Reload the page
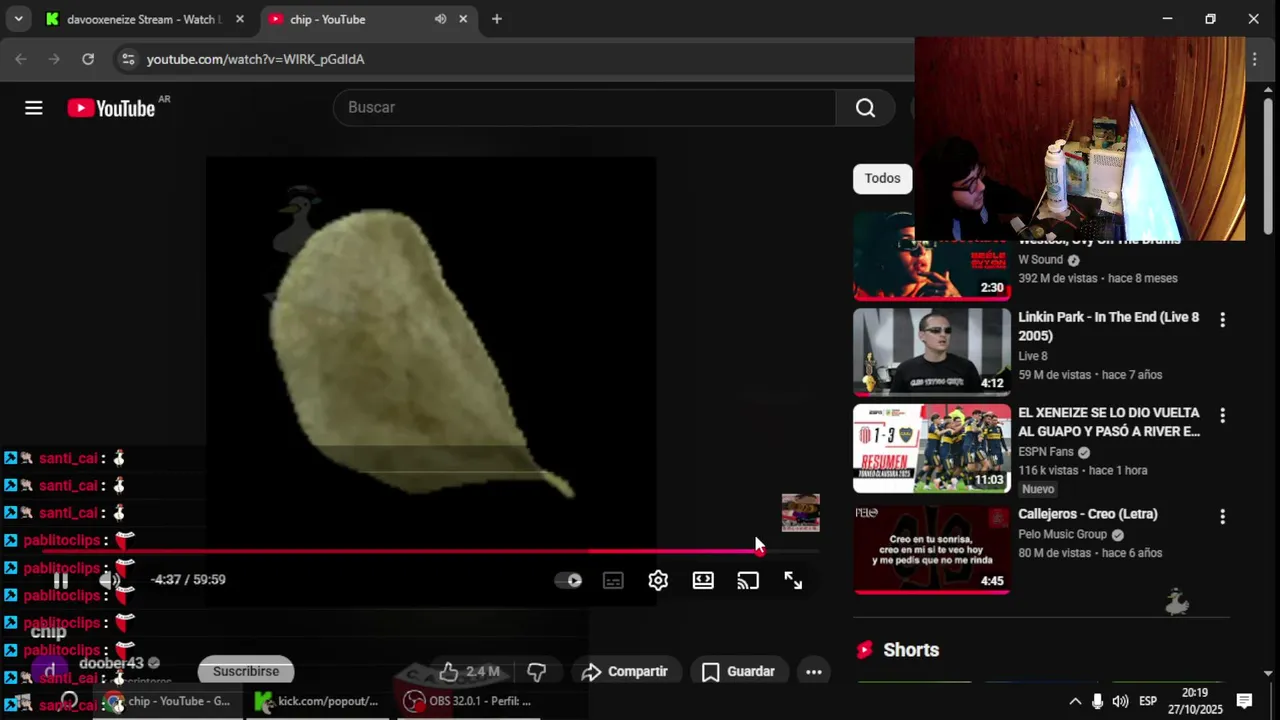This screenshot has width=1280, height=720. click(88, 59)
